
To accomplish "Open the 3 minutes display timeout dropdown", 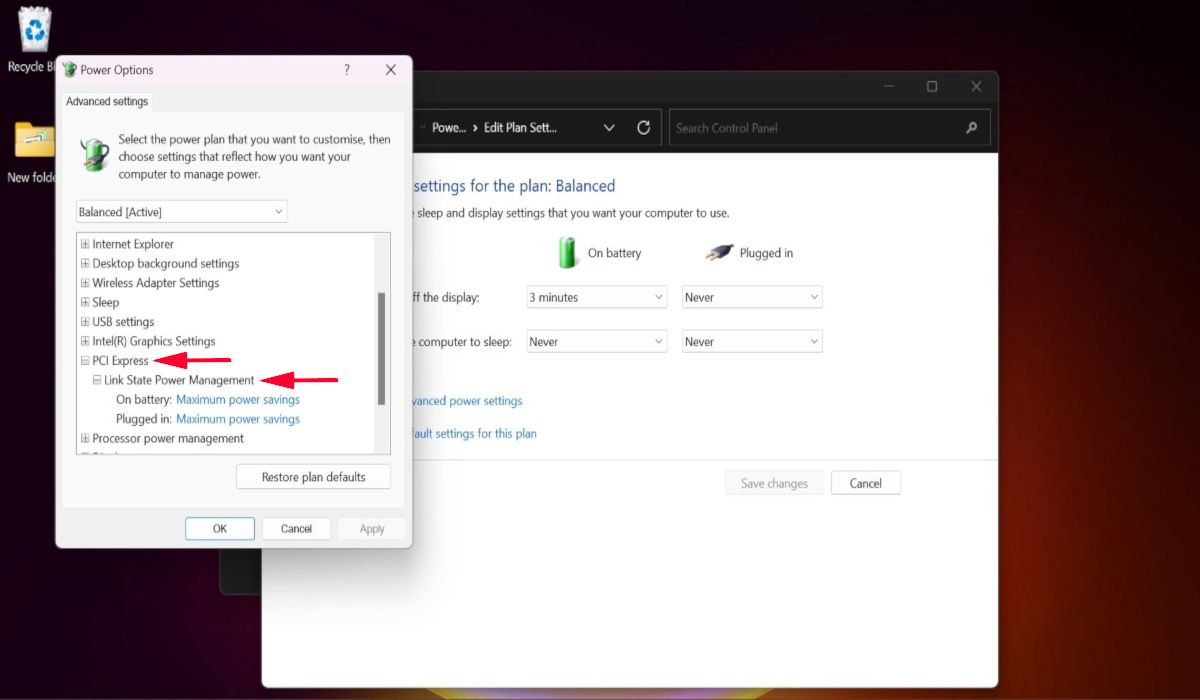I will coord(596,296).
